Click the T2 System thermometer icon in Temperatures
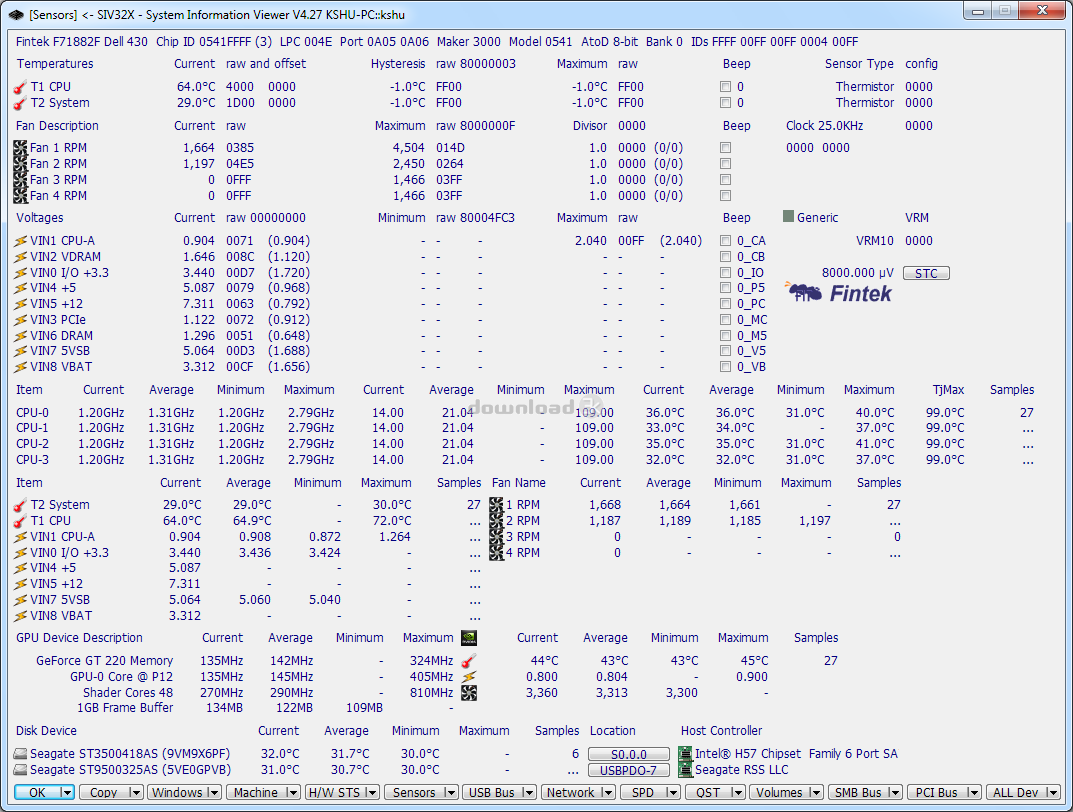 coord(20,103)
